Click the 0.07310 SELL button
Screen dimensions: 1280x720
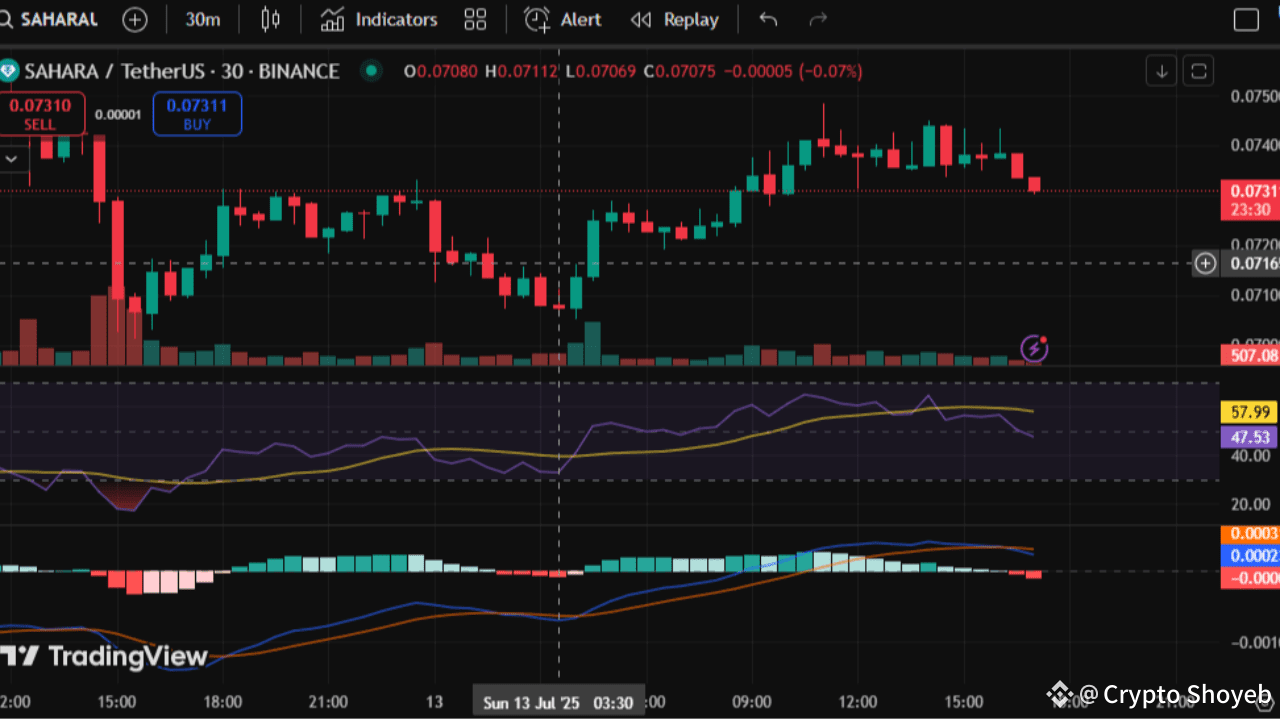(41, 114)
